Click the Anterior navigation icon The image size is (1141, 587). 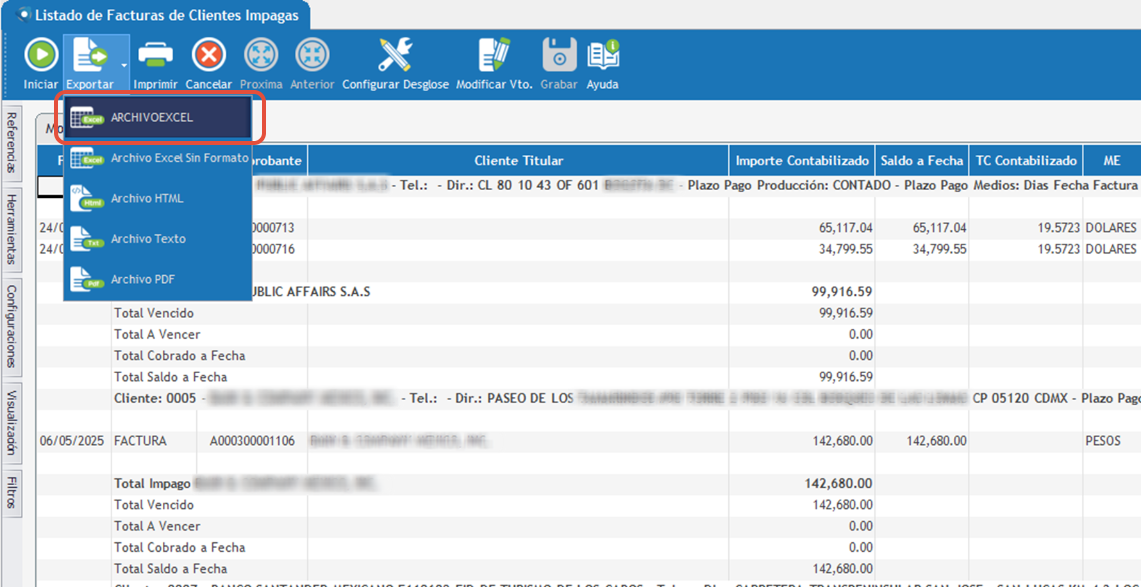[x=312, y=55]
